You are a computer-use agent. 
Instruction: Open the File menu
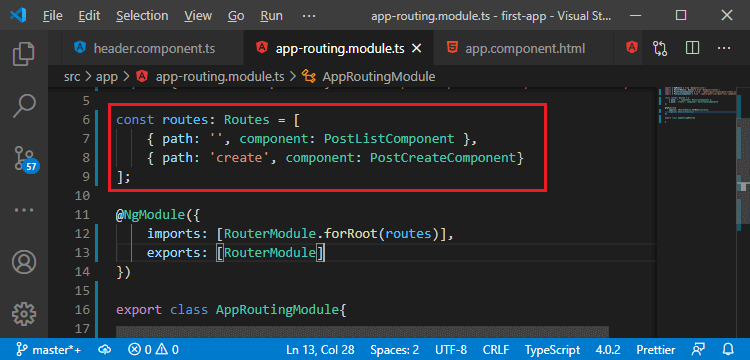coord(53,16)
